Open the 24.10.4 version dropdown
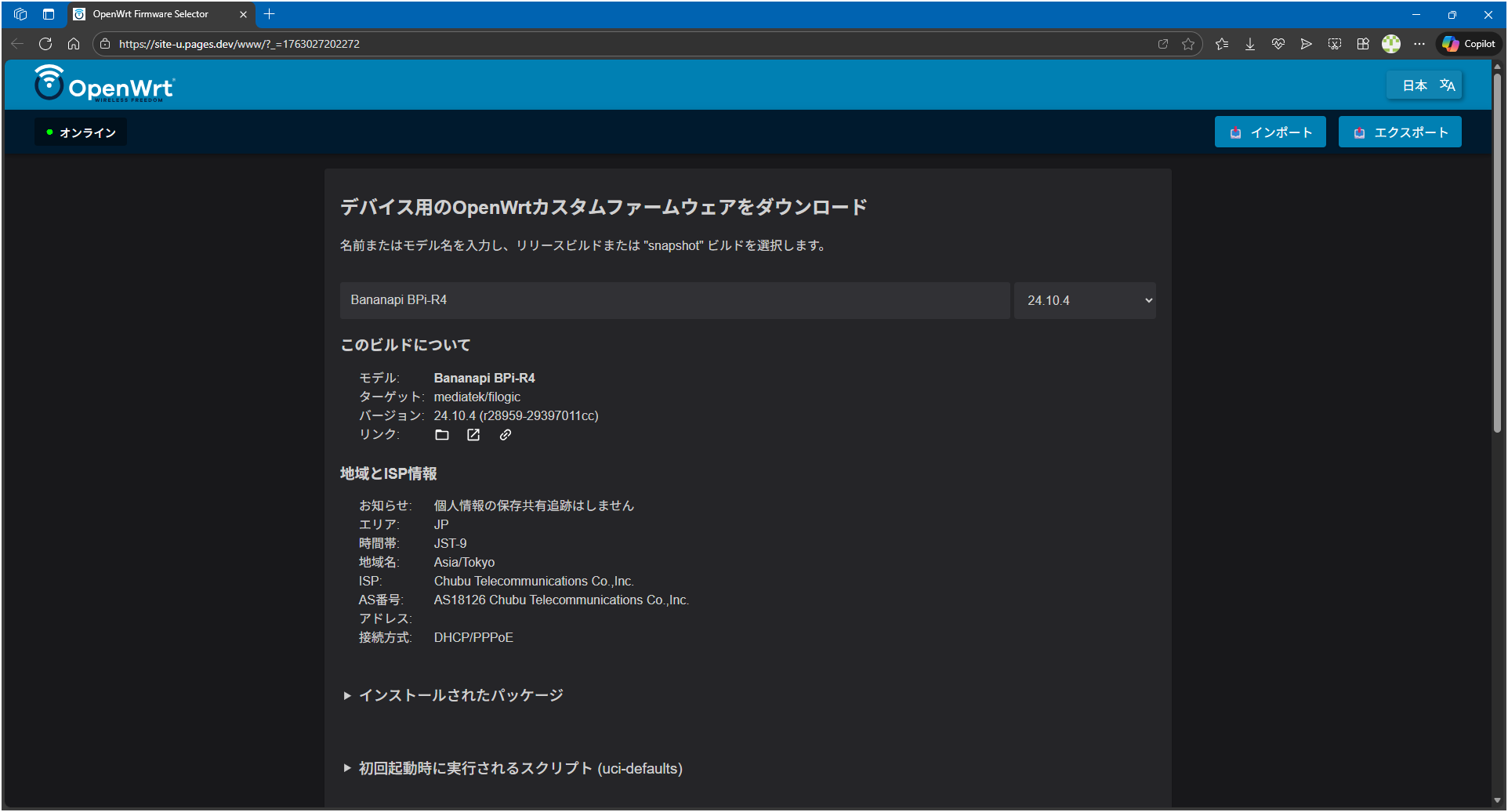 [x=1085, y=300]
